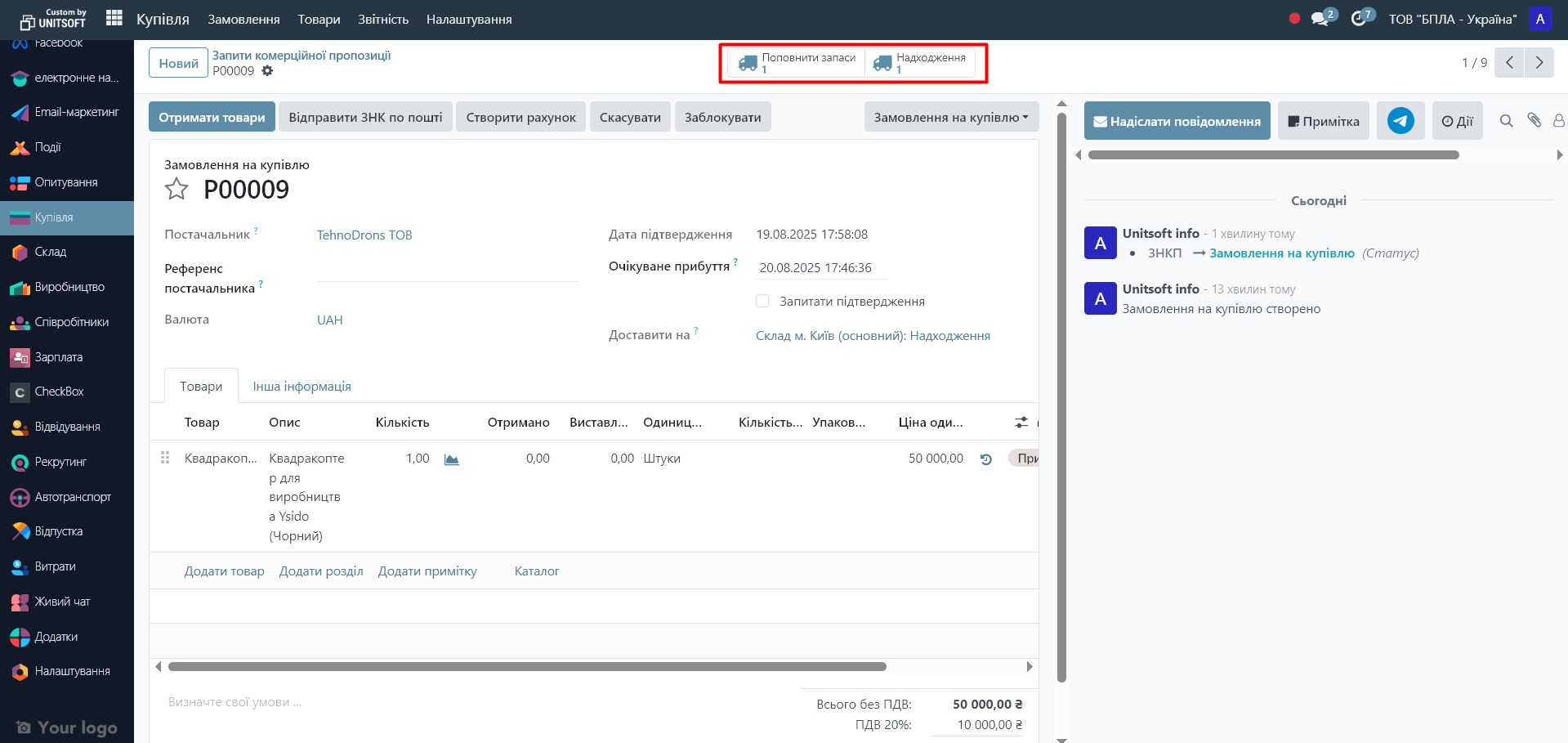Screen dimensions: 1568x743
Task: Click the search magnifier in chatter
Action: [x=1506, y=121]
